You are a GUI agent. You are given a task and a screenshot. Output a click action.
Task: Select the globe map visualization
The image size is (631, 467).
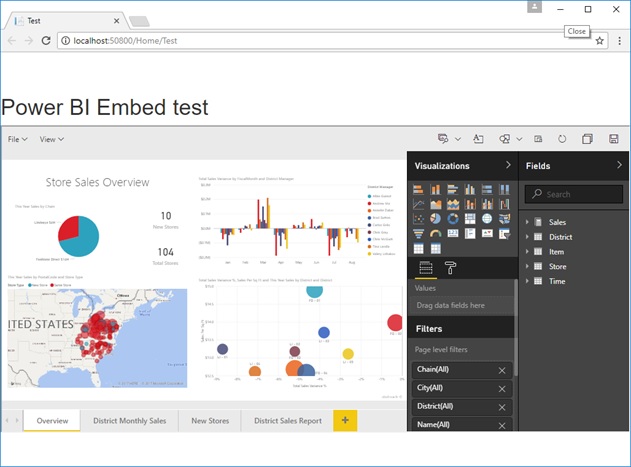487,219
